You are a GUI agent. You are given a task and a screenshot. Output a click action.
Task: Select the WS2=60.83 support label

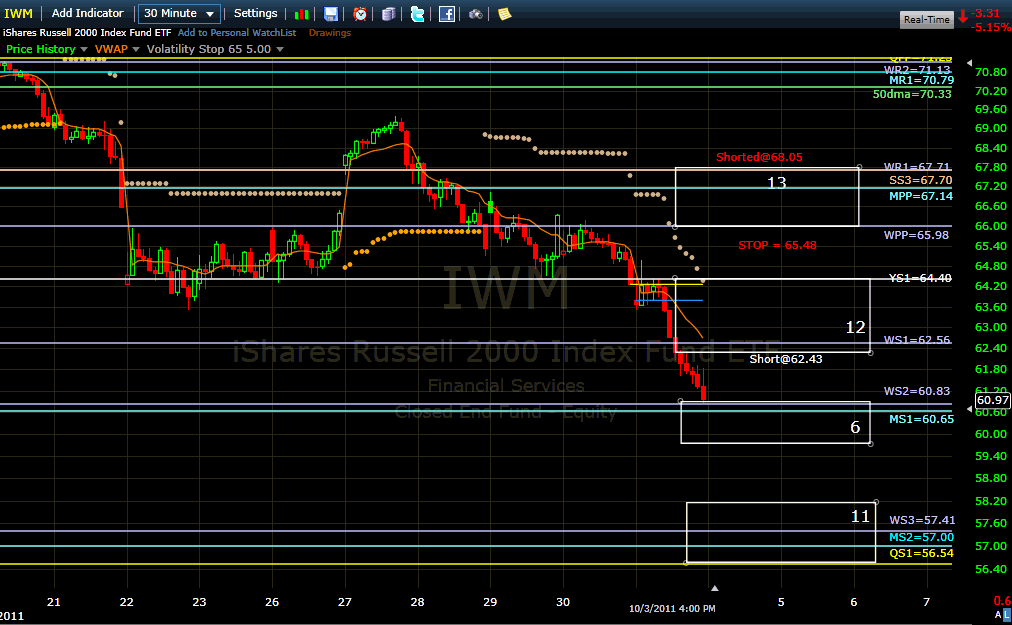916,391
